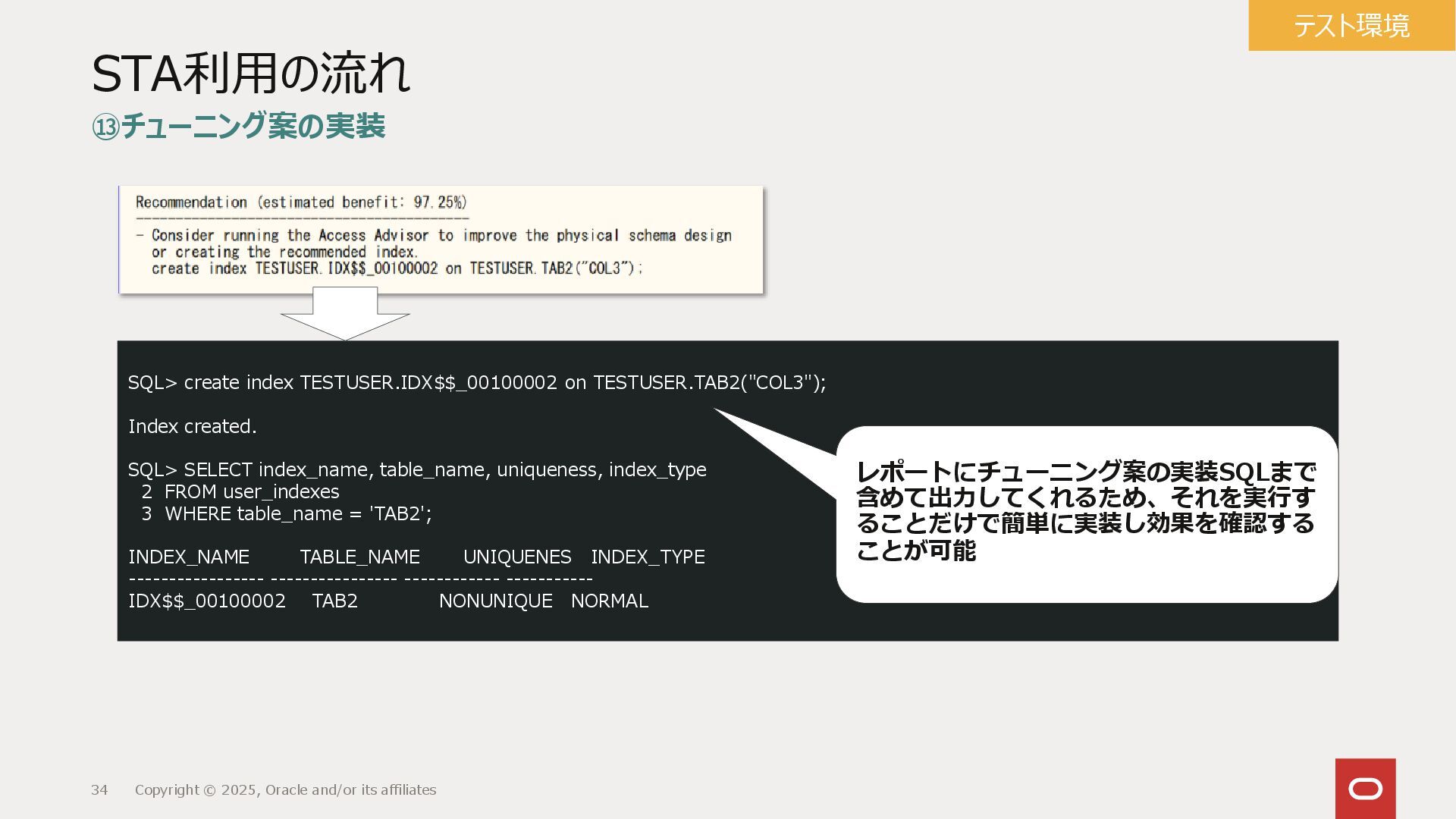This screenshot has height=819, width=1456.
Task: Click the 'Index created.' output line
Action: (x=193, y=426)
